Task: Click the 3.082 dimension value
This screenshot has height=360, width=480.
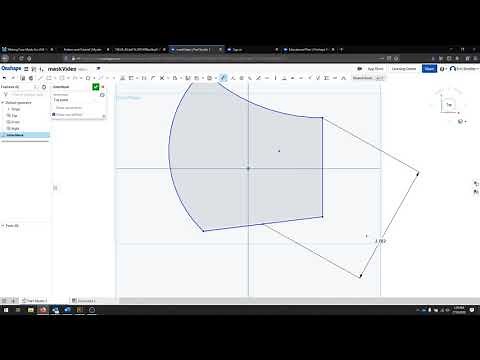Action: point(381,241)
